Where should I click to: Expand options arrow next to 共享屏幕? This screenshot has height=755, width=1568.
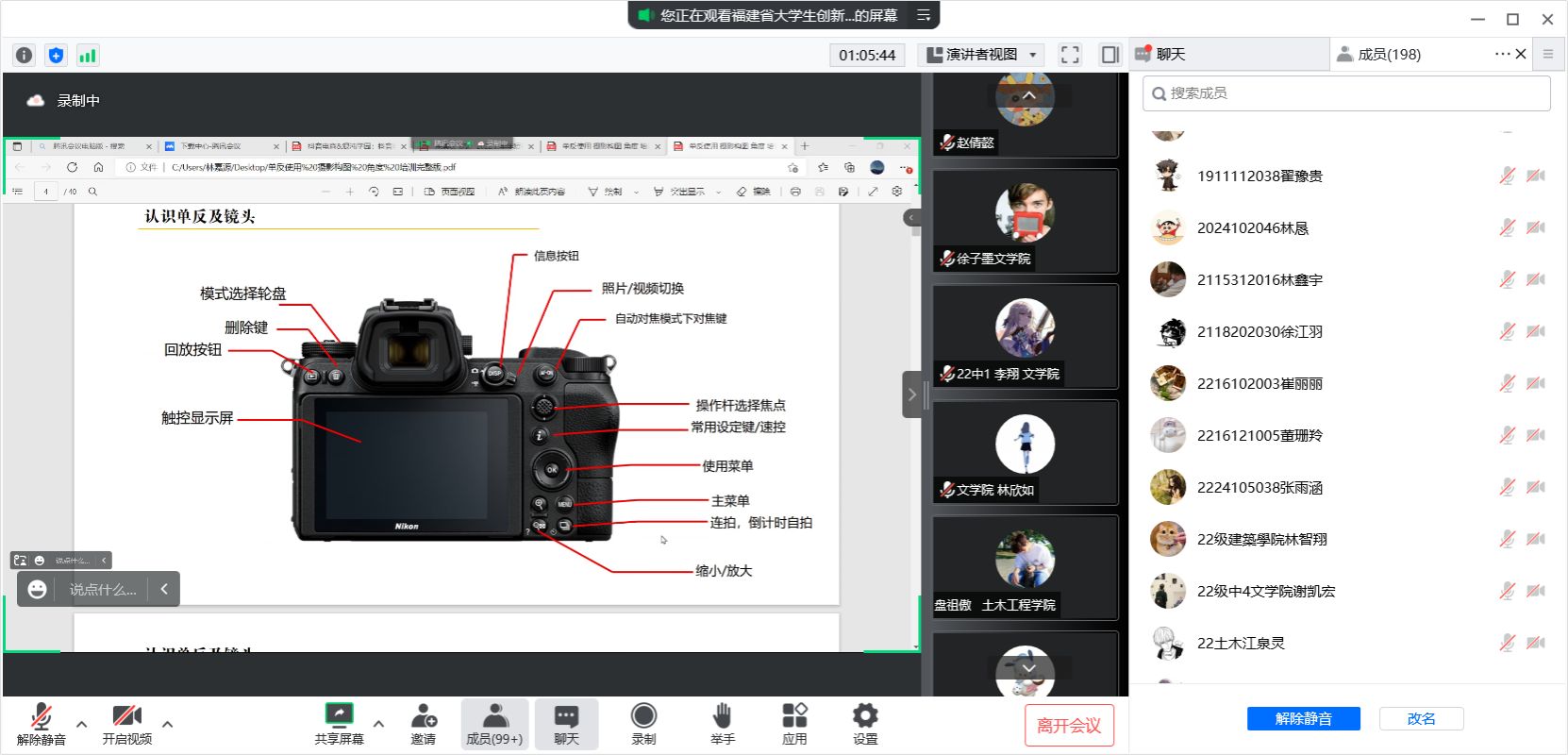[x=378, y=725]
